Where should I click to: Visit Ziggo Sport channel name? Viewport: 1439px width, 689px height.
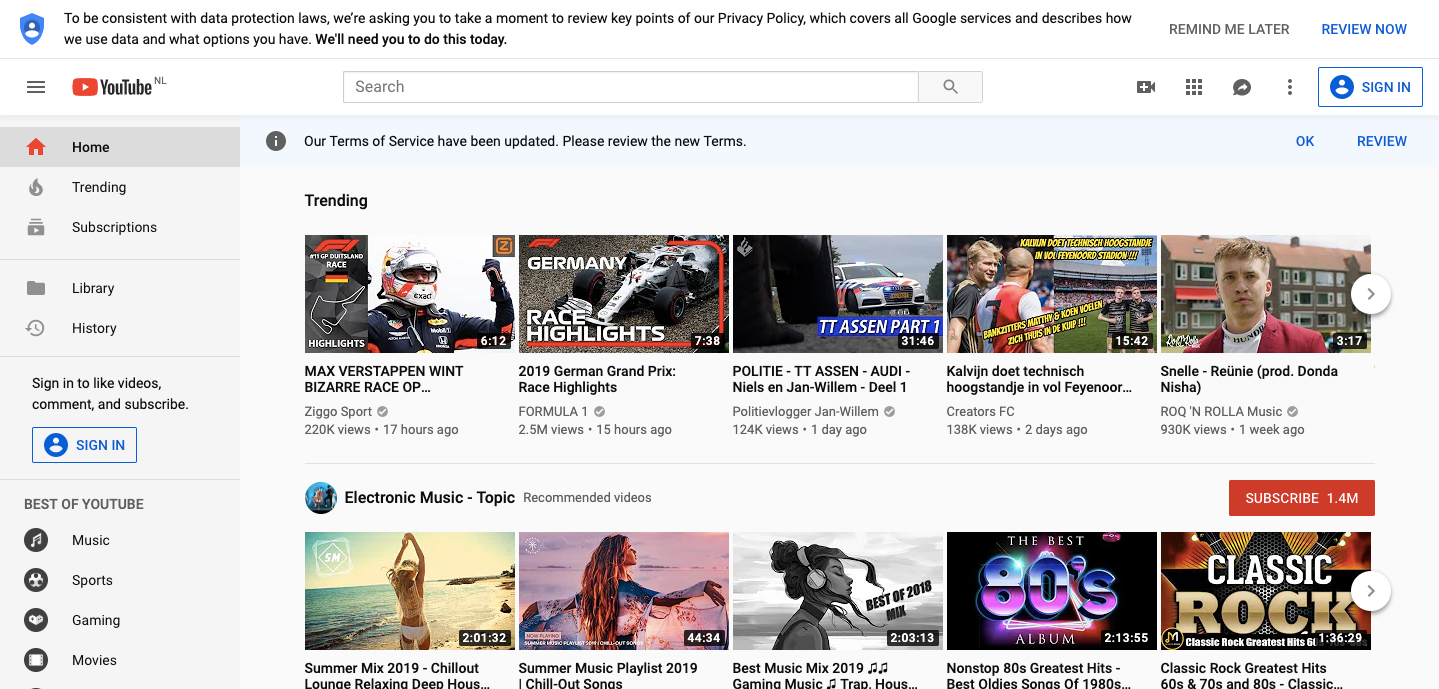[338, 412]
